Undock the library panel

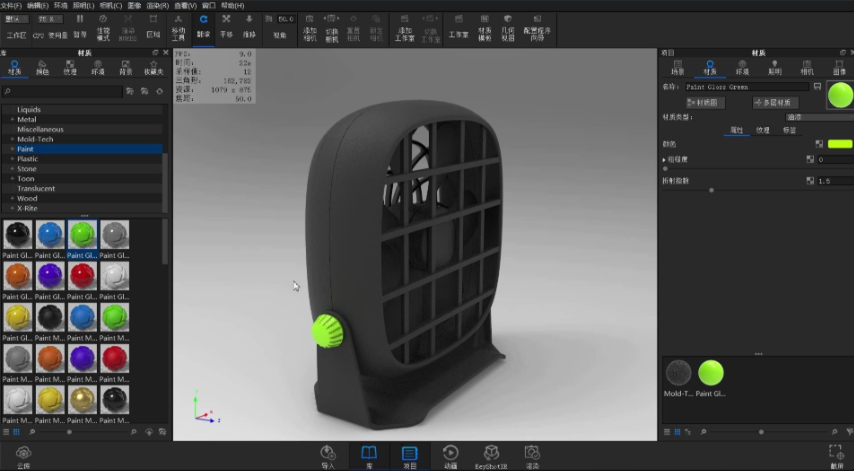click(x=155, y=53)
